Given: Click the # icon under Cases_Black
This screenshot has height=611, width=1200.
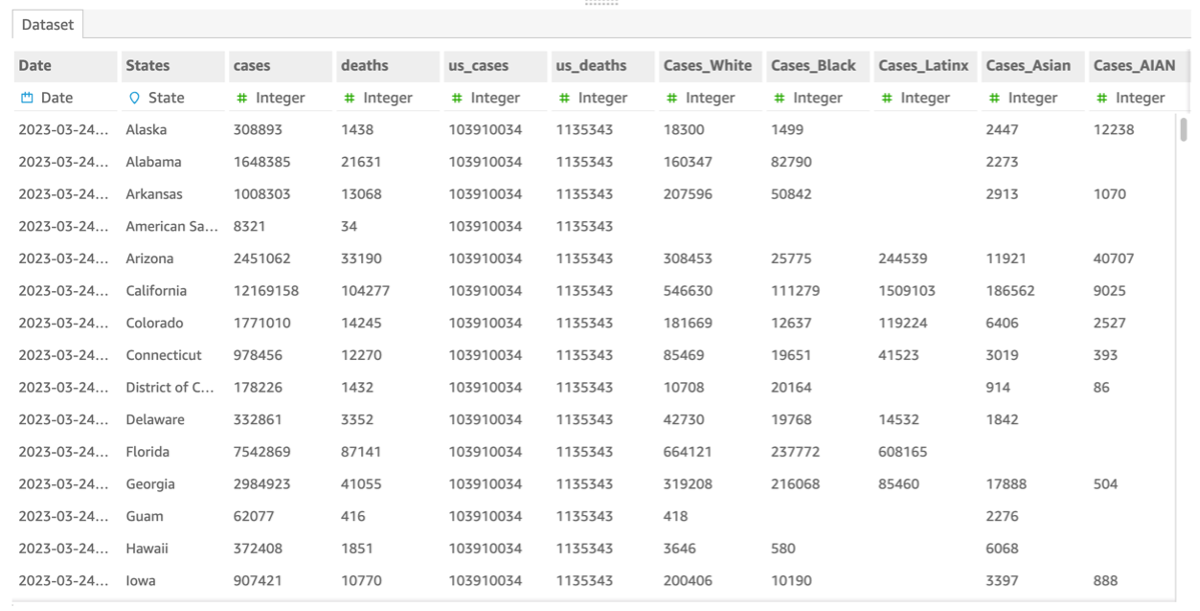Looking at the screenshot, I should 778,97.
